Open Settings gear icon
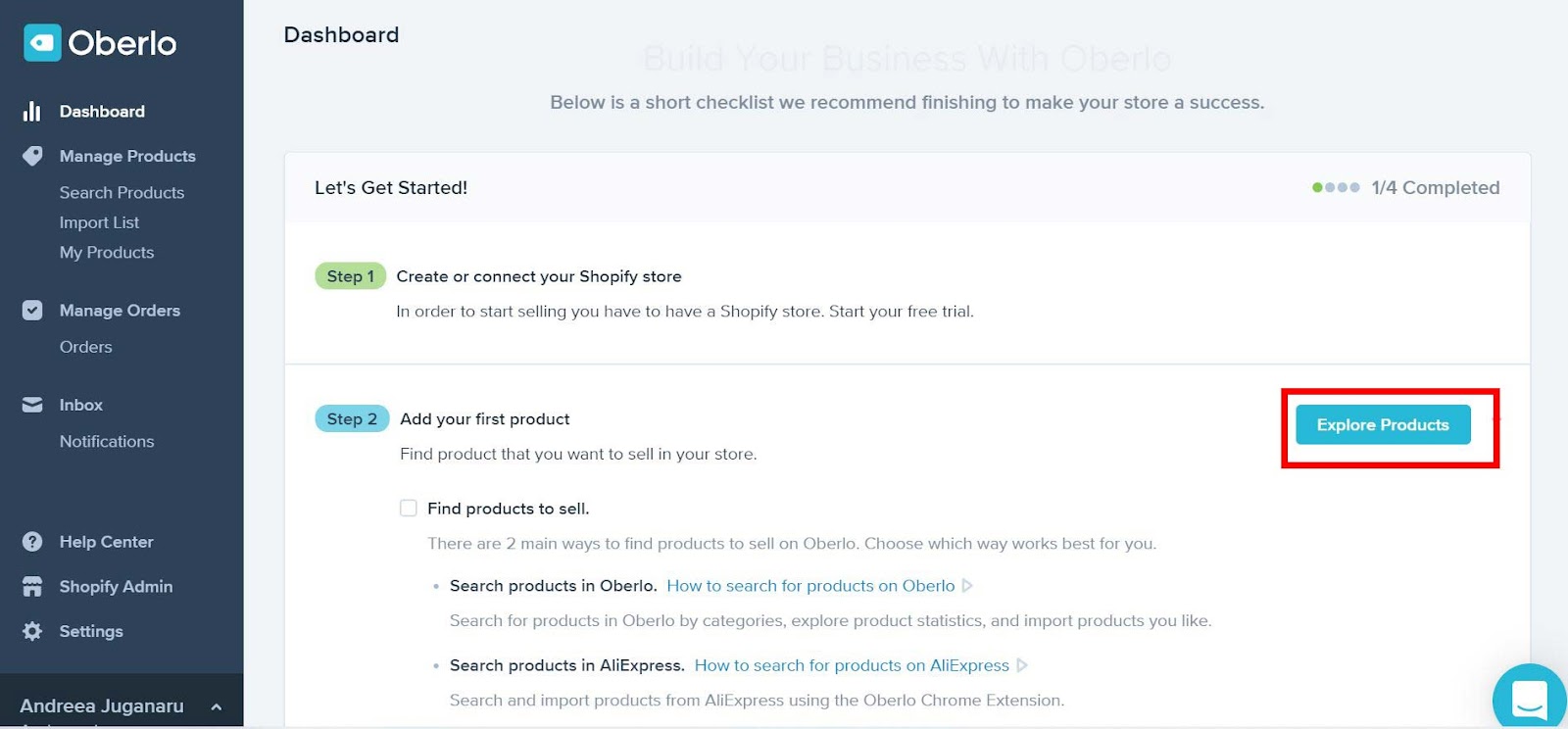The width and height of the screenshot is (1568, 729). (x=32, y=631)
